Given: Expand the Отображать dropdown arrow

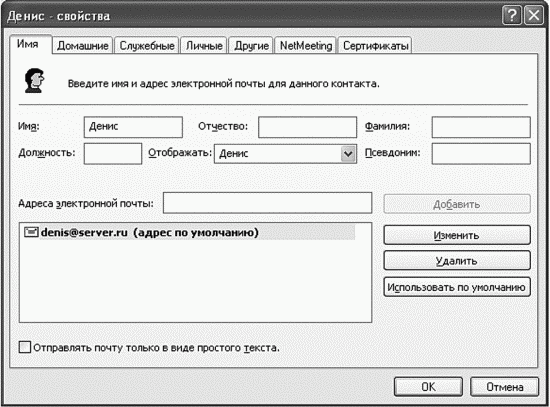Looking at the screenshot, I should 348,154.
